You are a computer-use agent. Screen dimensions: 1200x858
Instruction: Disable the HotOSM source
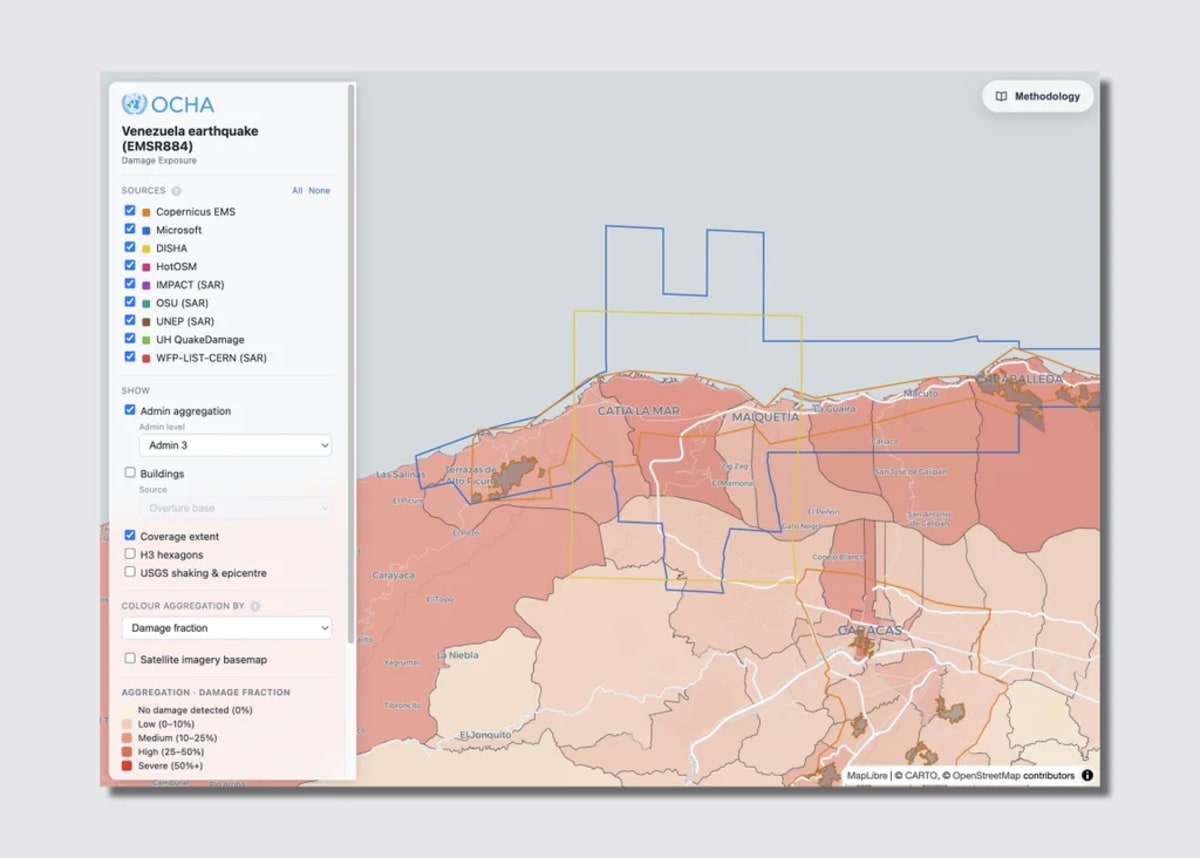(x=130, y=265)
